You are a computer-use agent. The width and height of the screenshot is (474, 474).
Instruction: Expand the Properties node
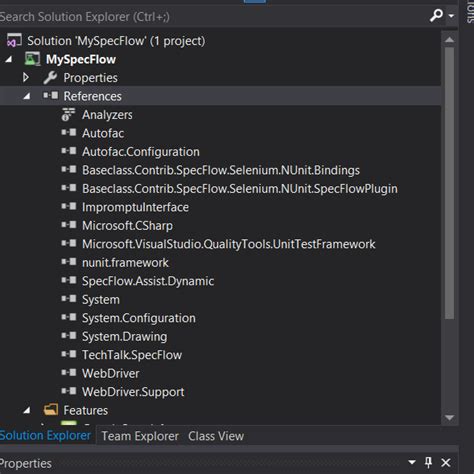click(x=26, y=78)
